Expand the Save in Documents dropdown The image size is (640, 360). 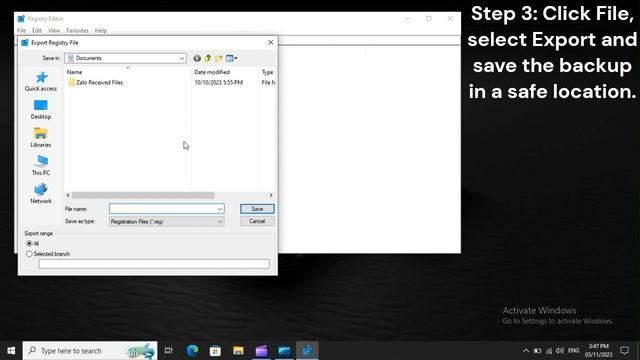182,58
